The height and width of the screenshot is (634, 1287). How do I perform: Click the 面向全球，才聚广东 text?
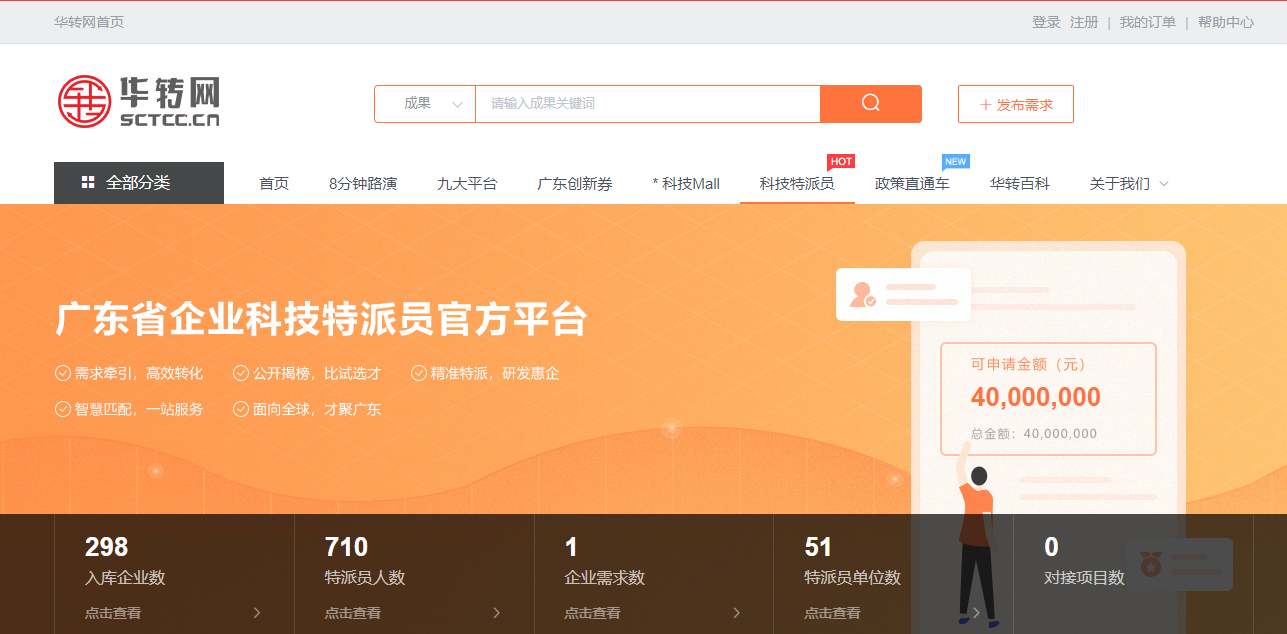(317, 409)
